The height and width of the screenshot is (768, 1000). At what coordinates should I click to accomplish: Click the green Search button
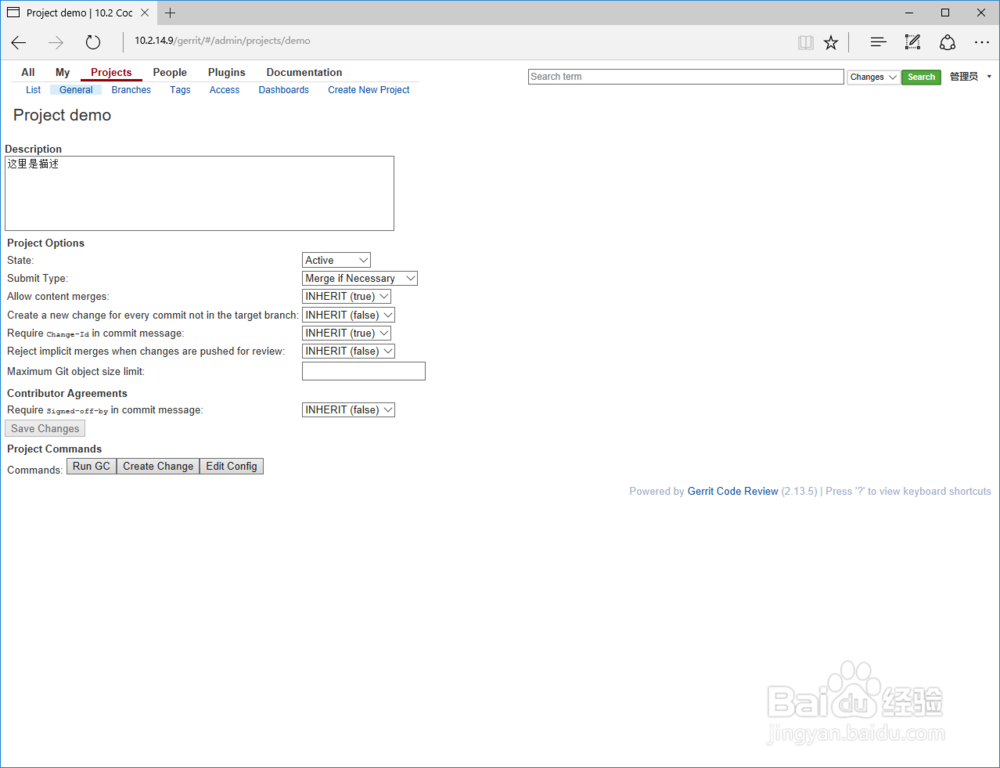click(921, 77)
